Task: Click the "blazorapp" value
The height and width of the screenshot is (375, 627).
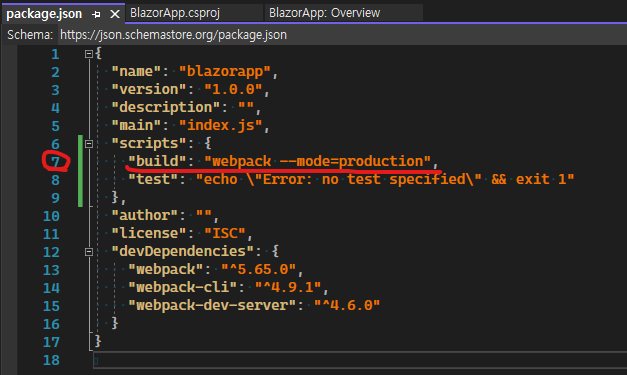Action: click(225, 72)
